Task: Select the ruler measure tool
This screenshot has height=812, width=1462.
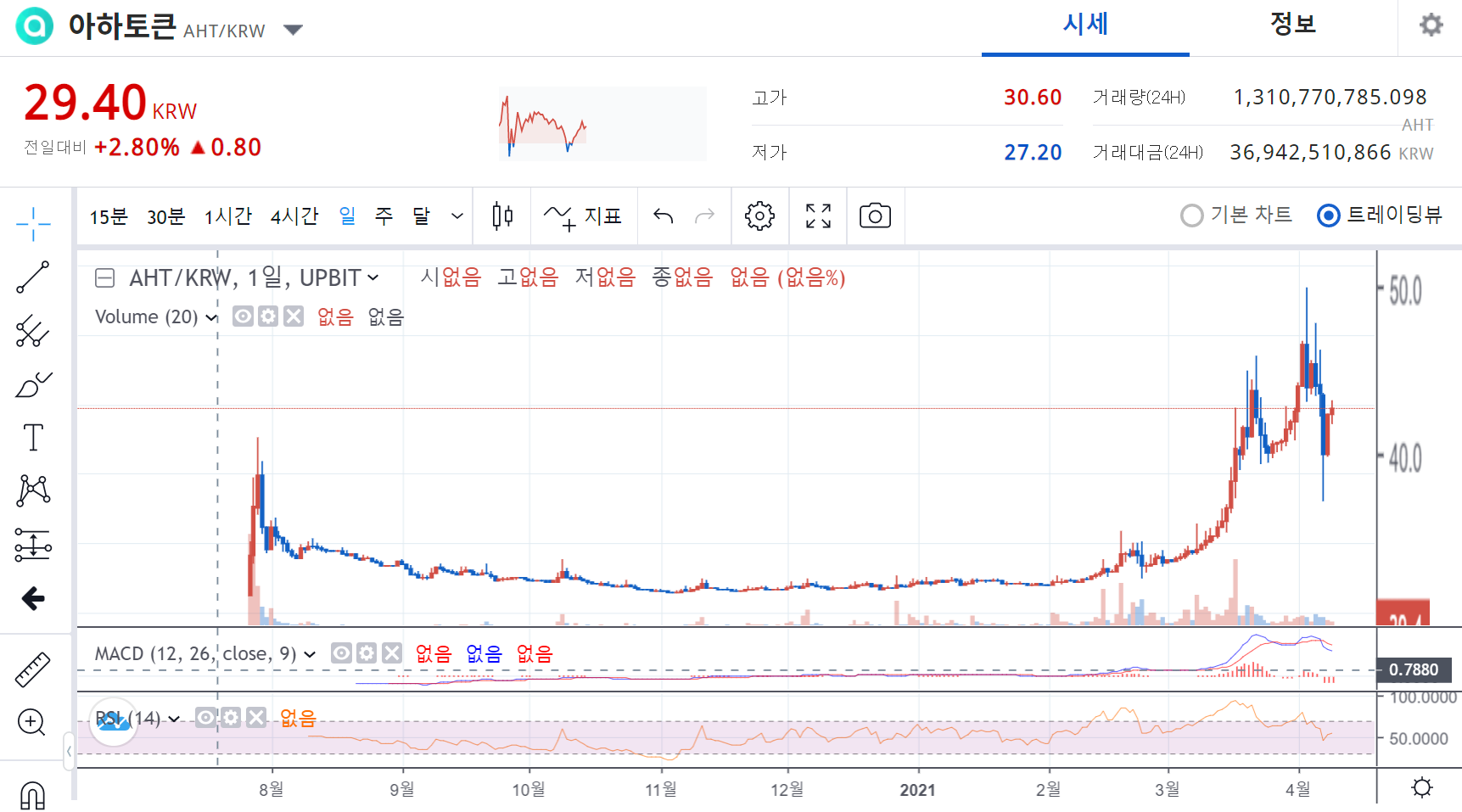Action: click(33, 669)
